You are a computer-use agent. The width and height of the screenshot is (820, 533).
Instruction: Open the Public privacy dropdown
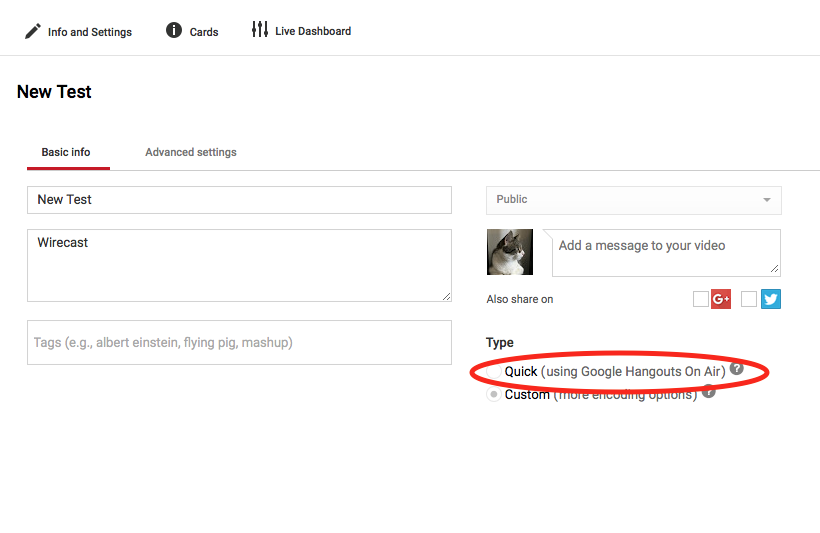coord(633,200)
